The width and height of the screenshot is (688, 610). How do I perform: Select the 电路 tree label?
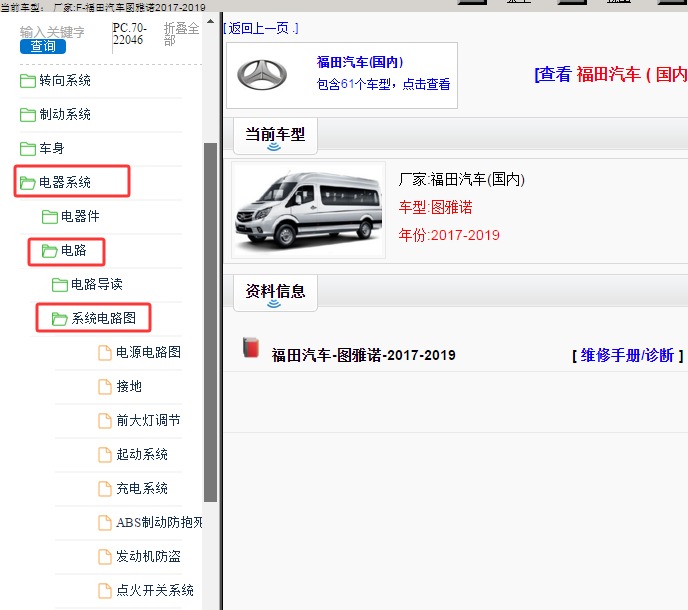pyautogui.click(x=74, y=250)
